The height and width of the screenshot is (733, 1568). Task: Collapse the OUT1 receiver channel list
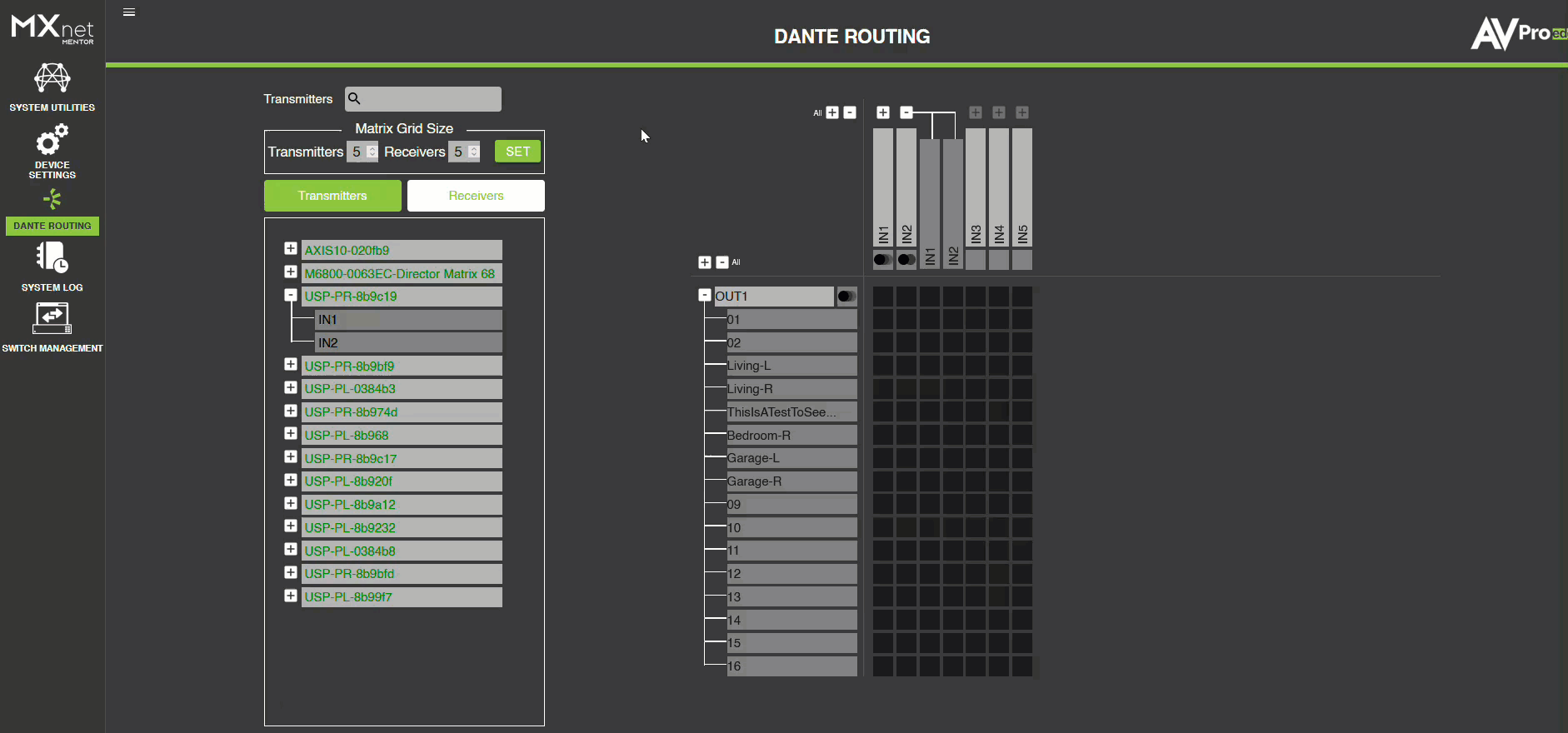tap(705, 296)
